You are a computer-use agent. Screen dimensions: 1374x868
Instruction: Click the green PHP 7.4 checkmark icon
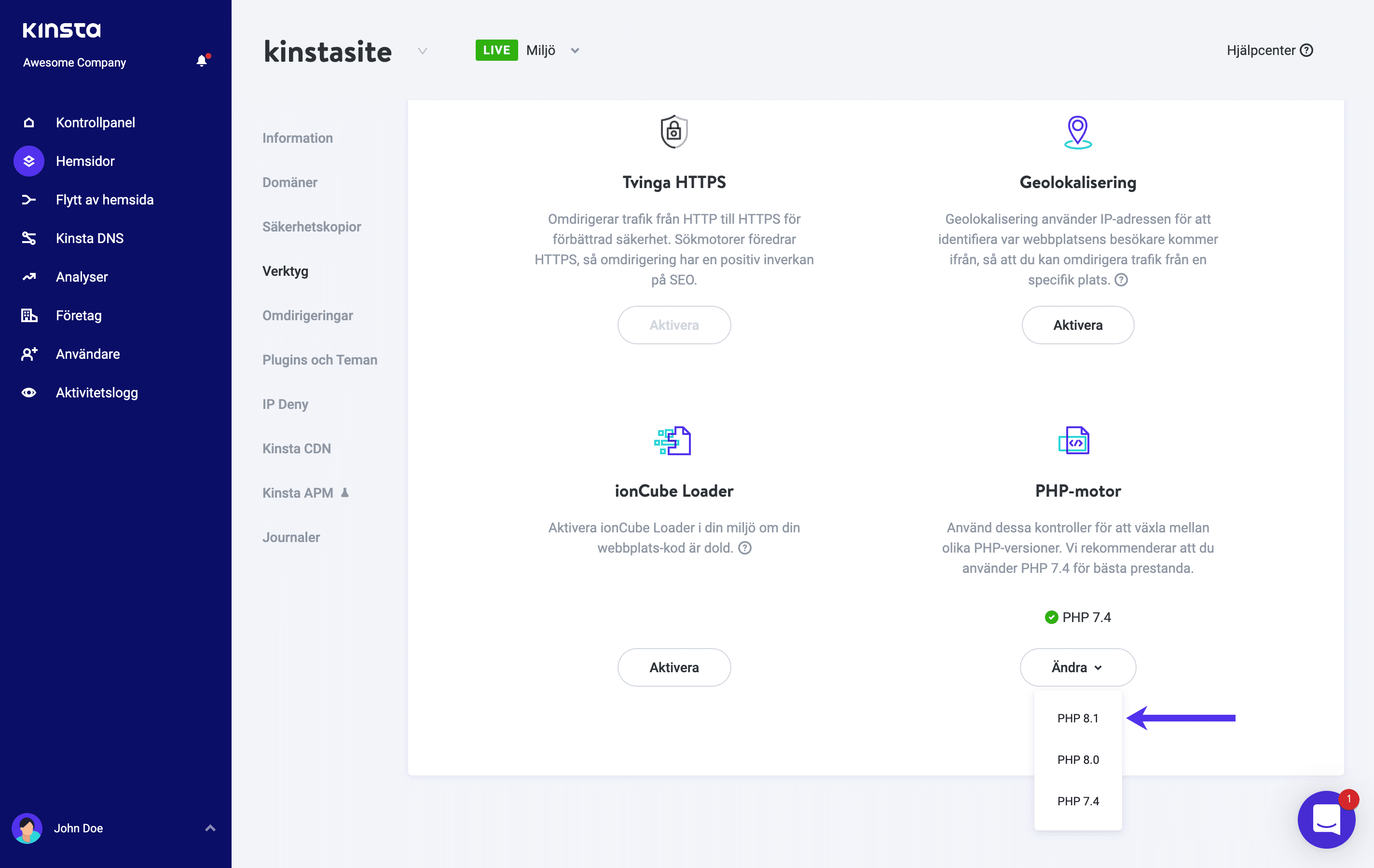pyautogui.click(x=1051, y=617)
